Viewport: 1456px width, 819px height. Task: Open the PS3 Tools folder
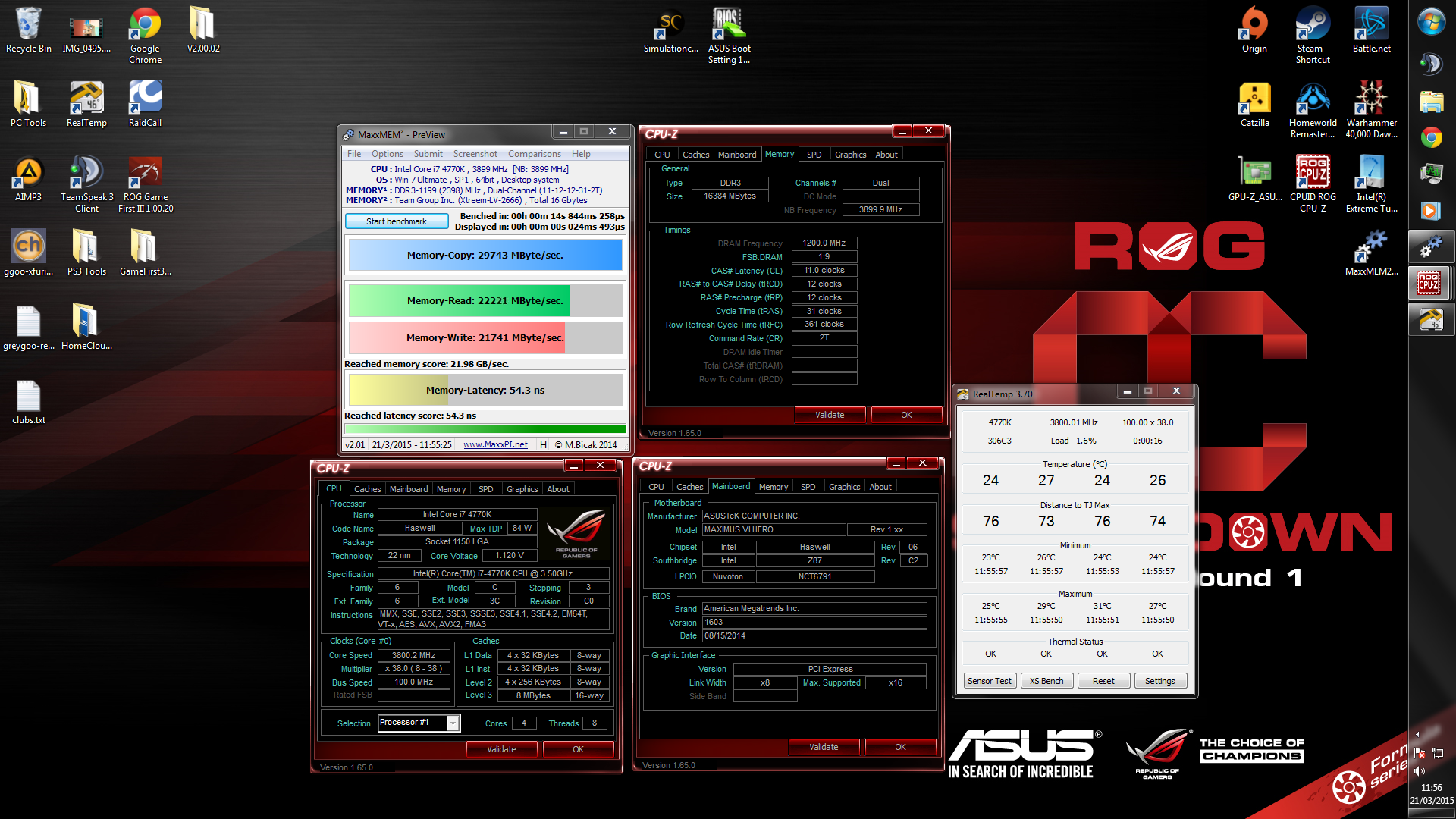click(x=86, y=253)
